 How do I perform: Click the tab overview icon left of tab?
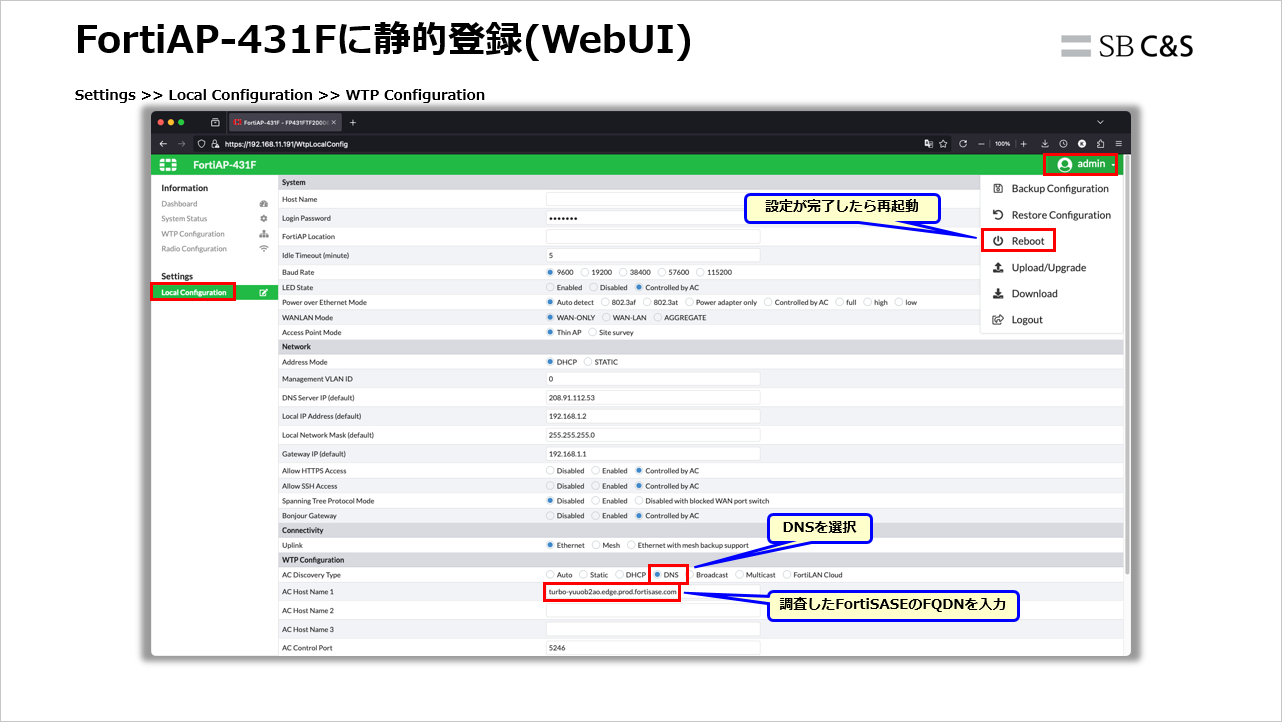click(x=215, y=122)
